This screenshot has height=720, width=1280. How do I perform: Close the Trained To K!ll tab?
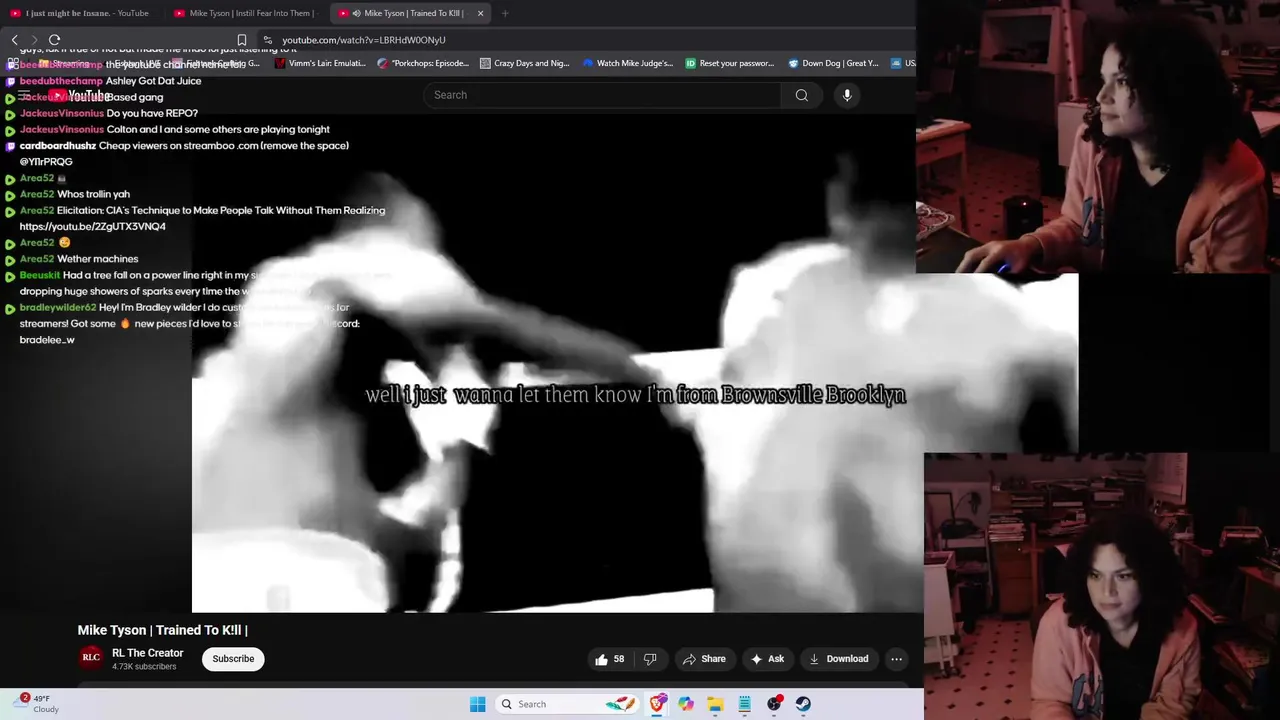(480, 13)
